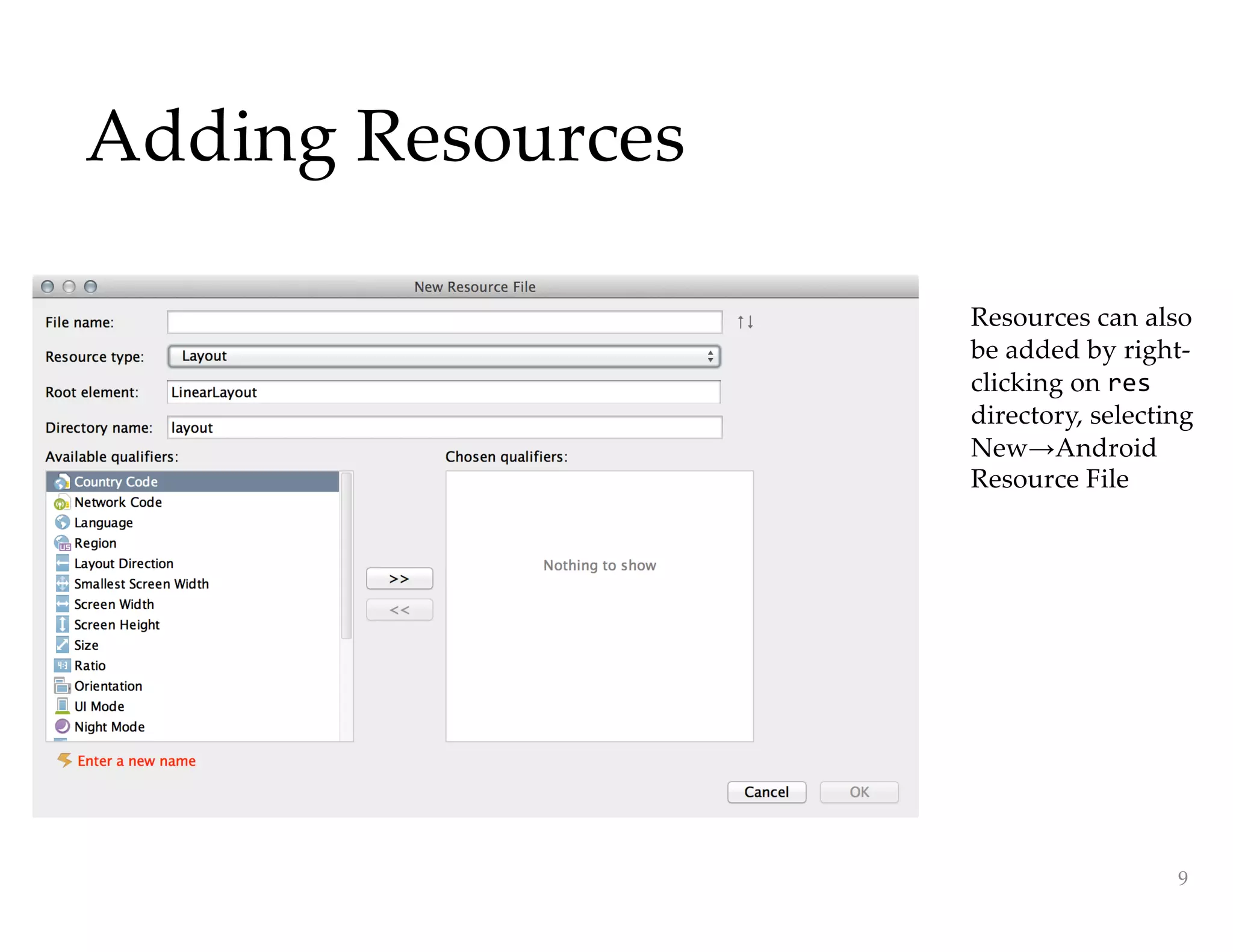Click the Screen Height icon

point(62,624)
